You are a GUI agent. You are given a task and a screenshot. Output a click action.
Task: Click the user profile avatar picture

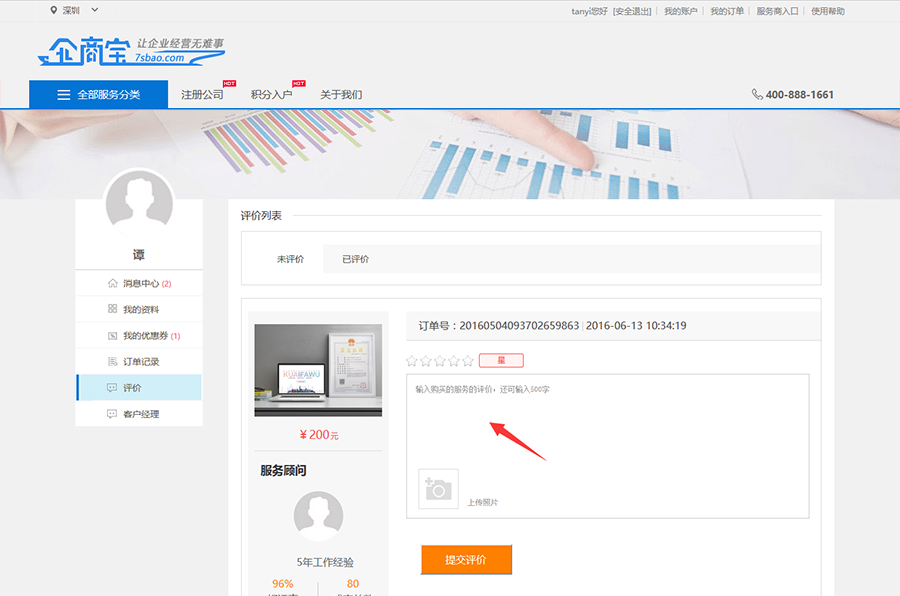click(x=139, y=203)
